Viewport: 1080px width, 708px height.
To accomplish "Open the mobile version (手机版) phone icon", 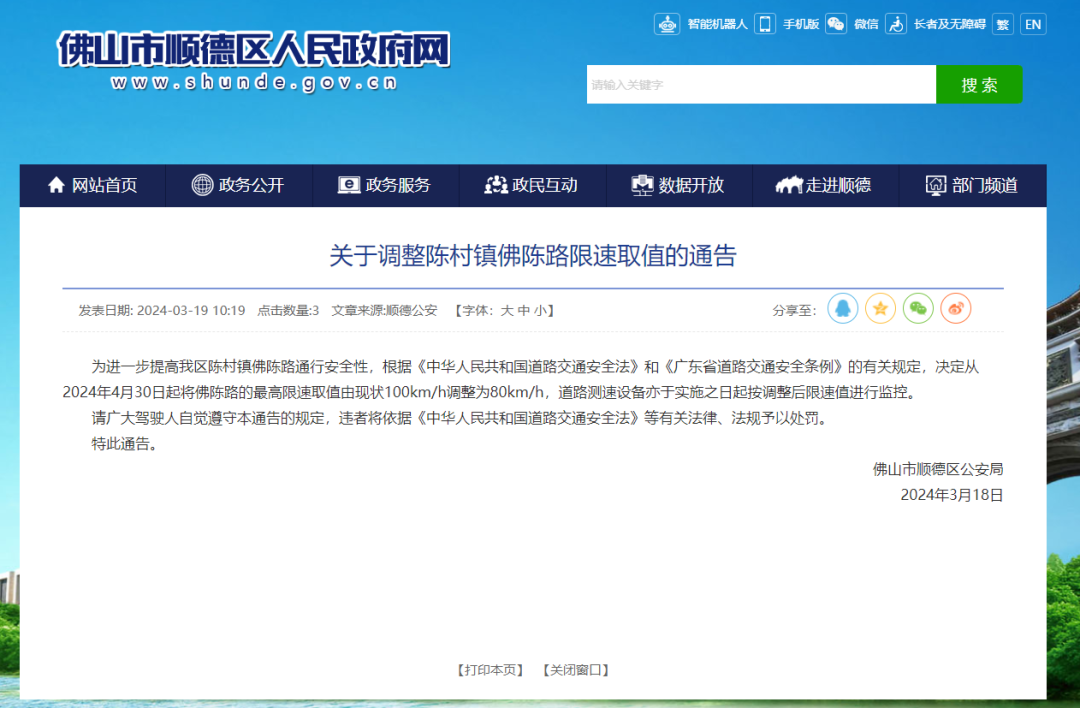I will pyautogui.click(x=765, y=24).
